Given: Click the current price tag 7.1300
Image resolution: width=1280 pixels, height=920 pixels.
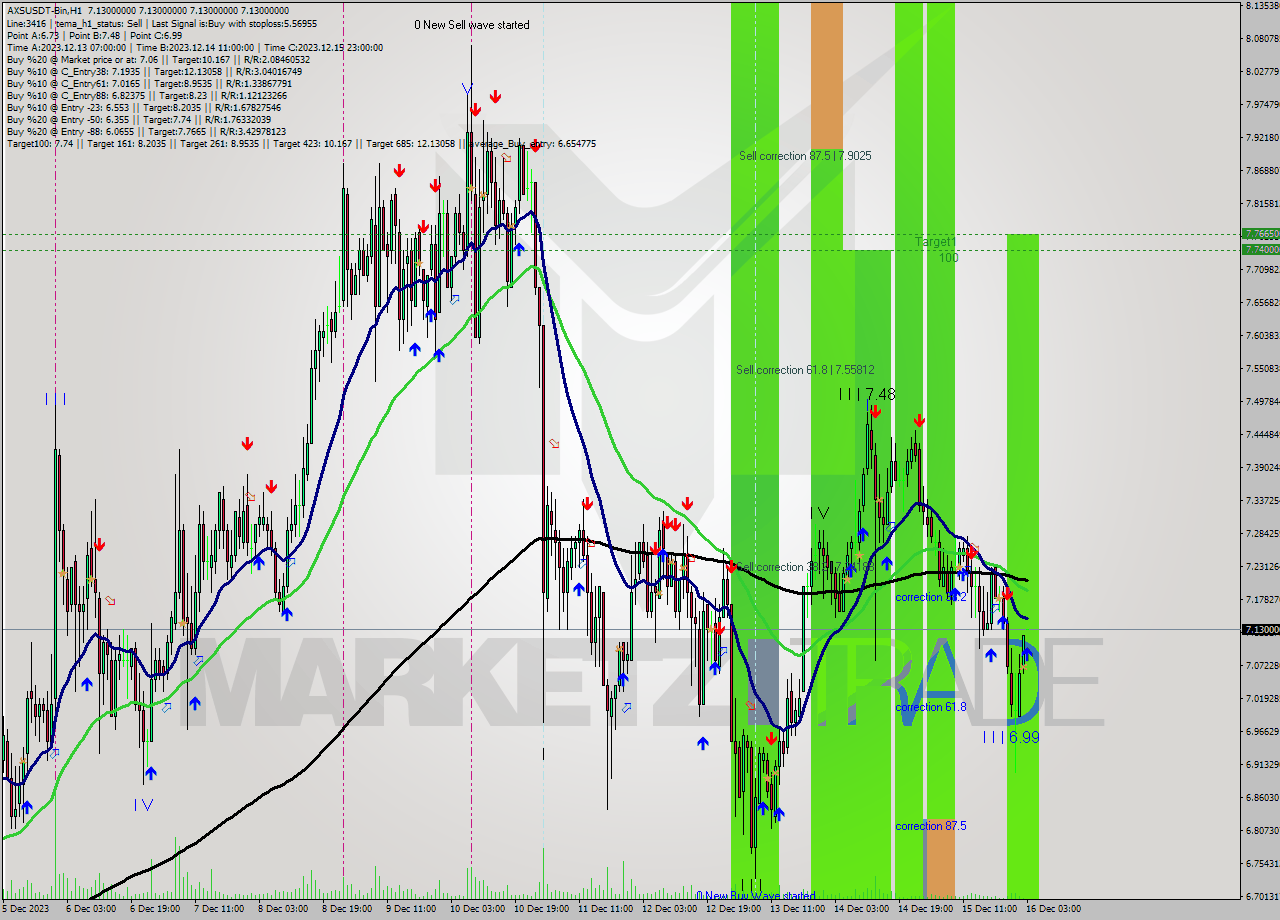Looking at the screenshot, I should [1260, 630].
